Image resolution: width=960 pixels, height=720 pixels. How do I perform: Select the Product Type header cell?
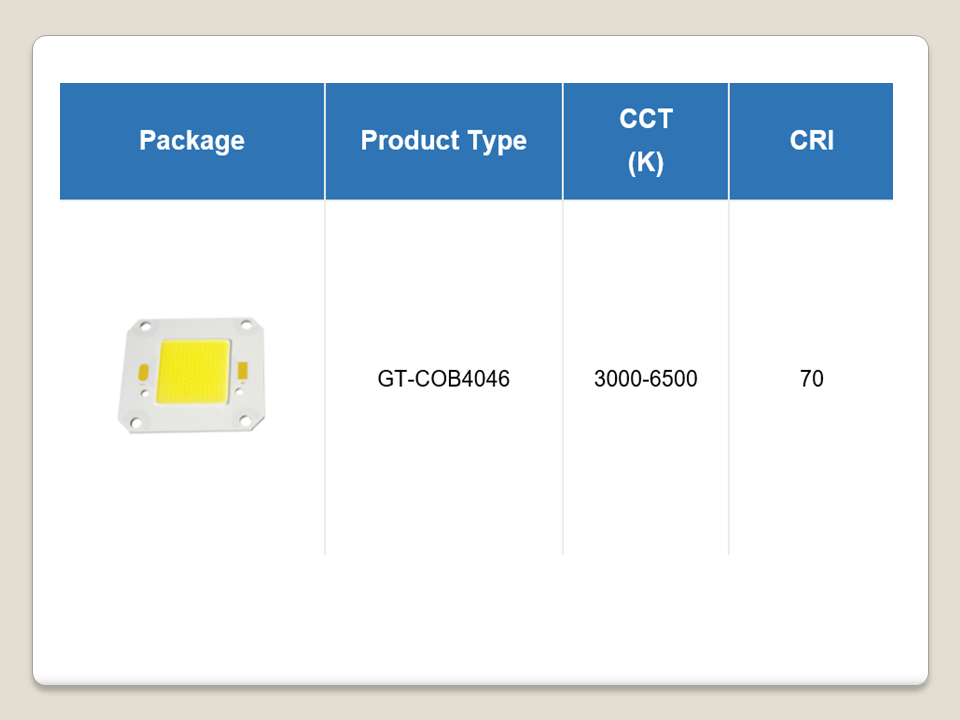[x=443, y=141]
